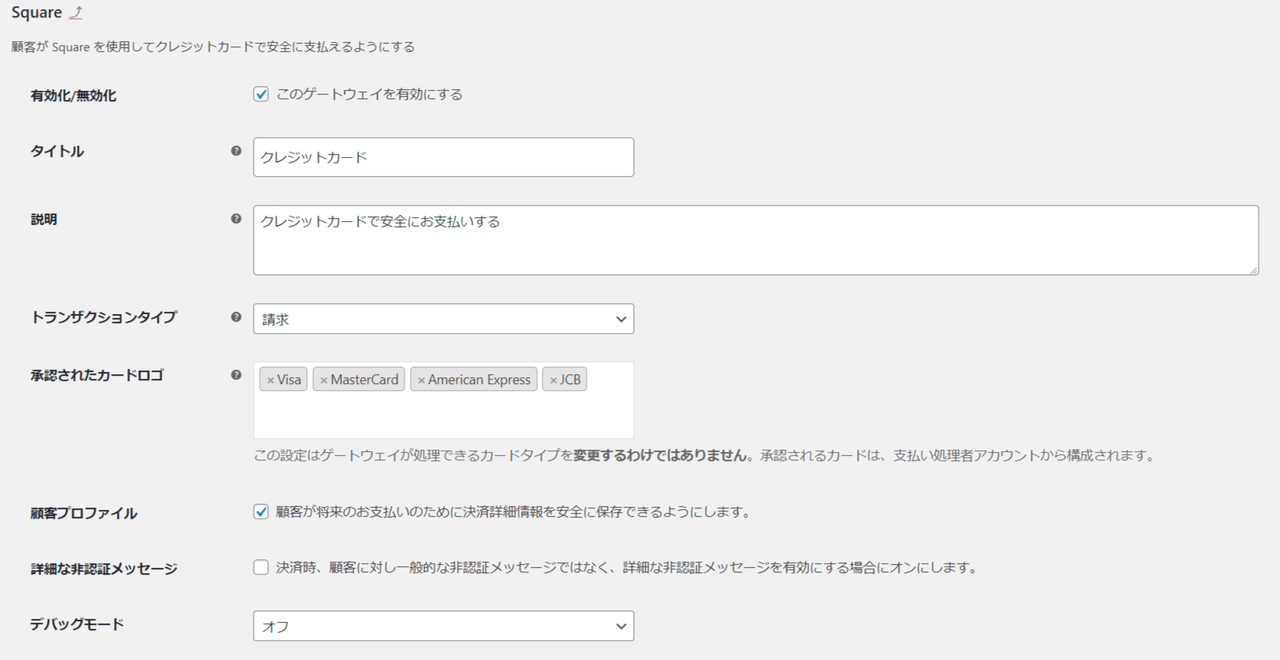Click the タイトル text field
Image resolution: width=1280 pixels, height=660 pixels.
click(443, 157)
